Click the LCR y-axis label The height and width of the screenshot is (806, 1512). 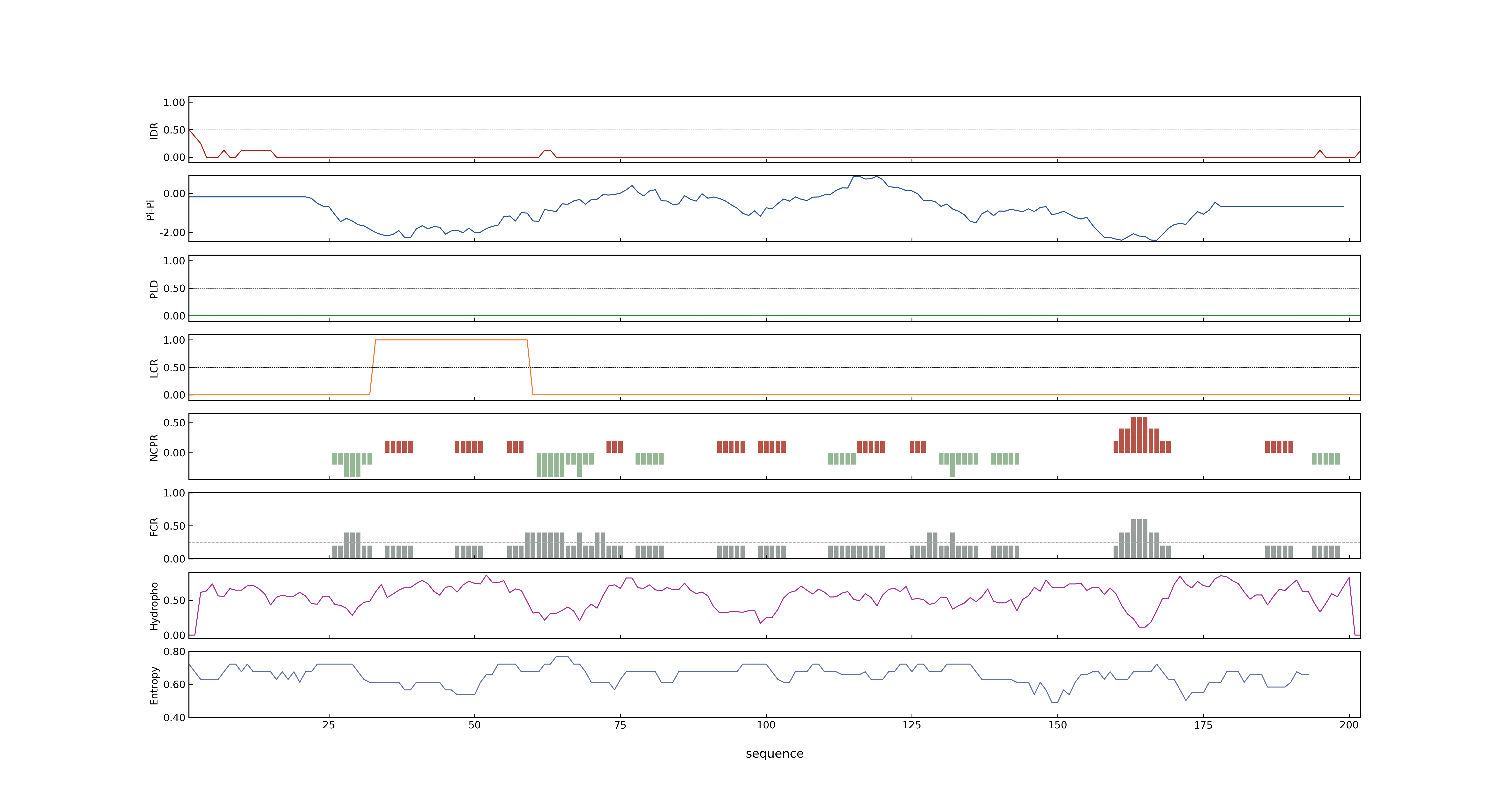pos(154,368)
